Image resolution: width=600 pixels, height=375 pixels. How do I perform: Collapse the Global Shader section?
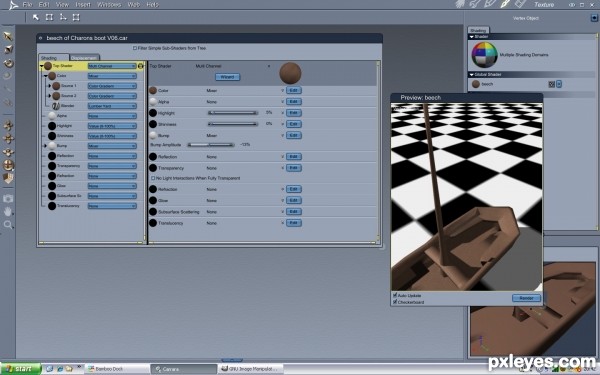[x=471, y=75]
